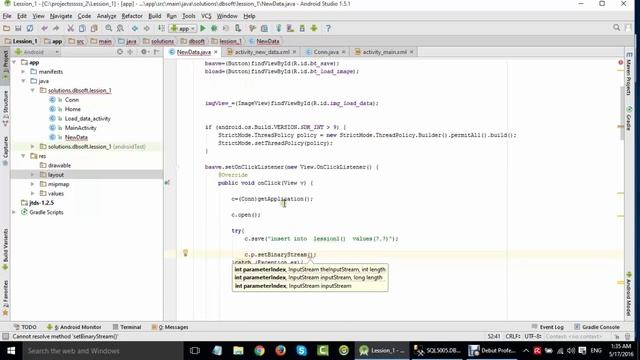Click the Save All toolbar icon
The width and height of the screenshot is (640, 360).
click(18, 28)
